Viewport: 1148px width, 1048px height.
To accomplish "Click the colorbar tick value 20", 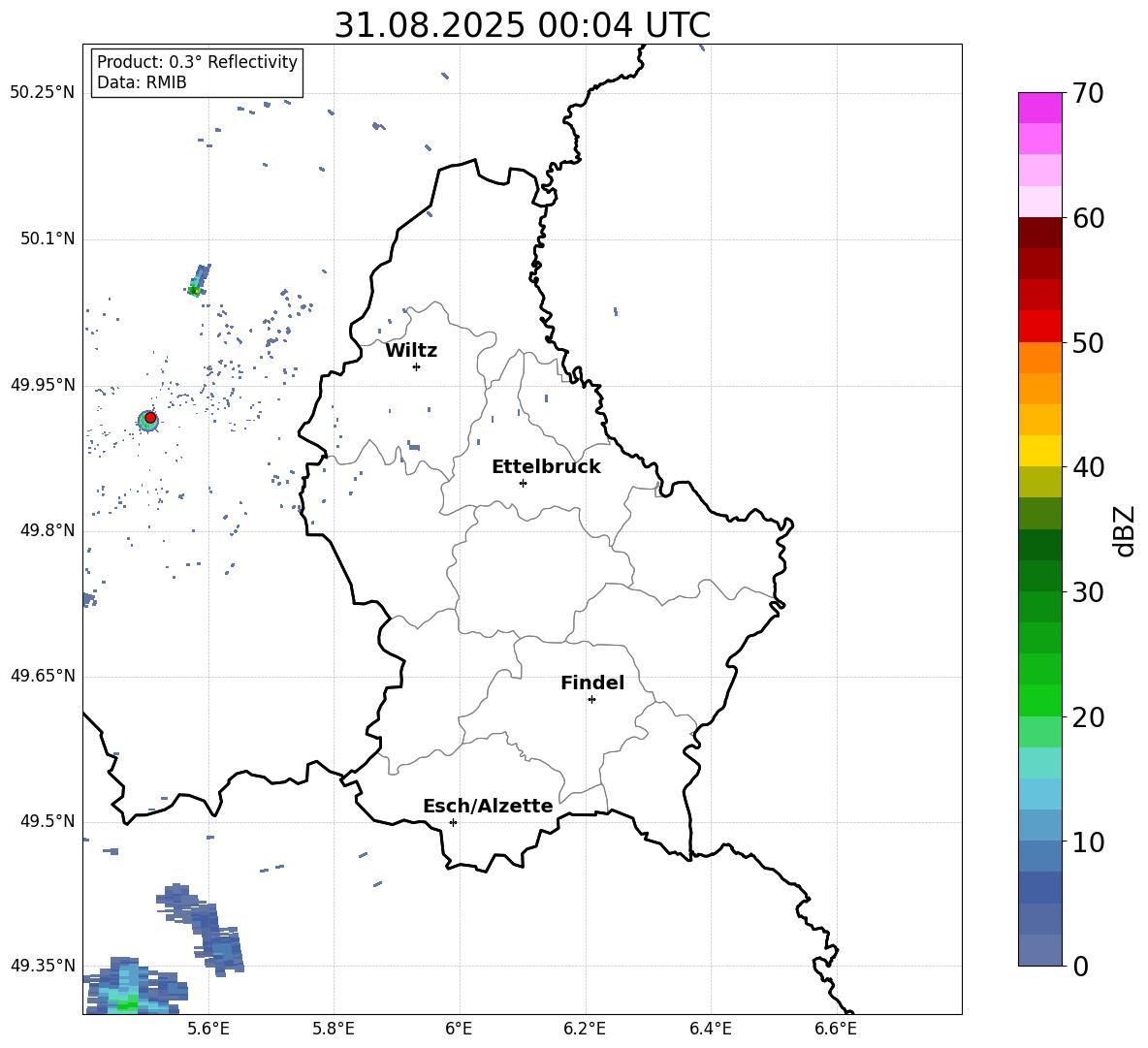I will pos(1088,717).
